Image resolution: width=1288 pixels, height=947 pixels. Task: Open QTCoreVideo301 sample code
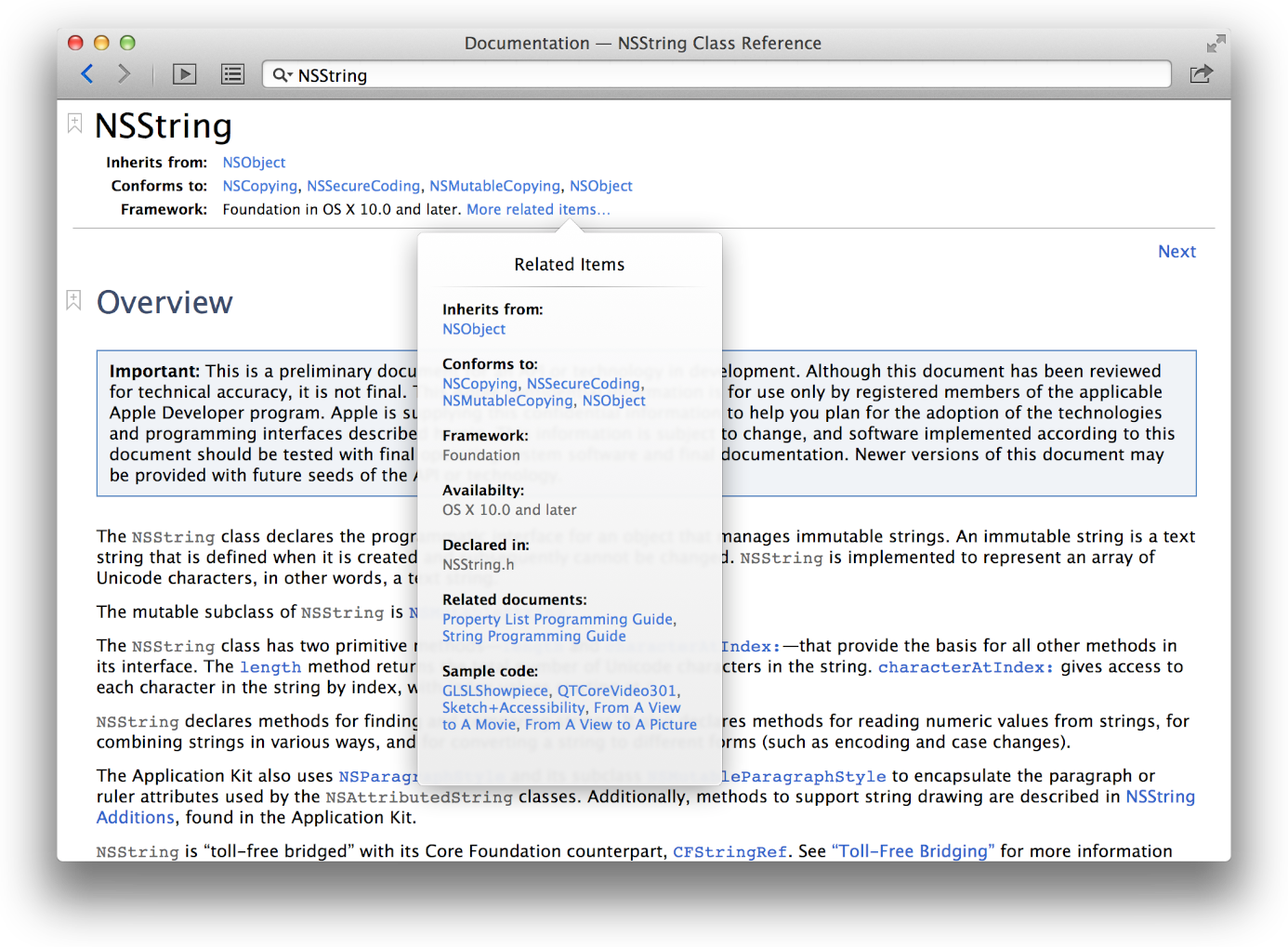pos(617,691)
